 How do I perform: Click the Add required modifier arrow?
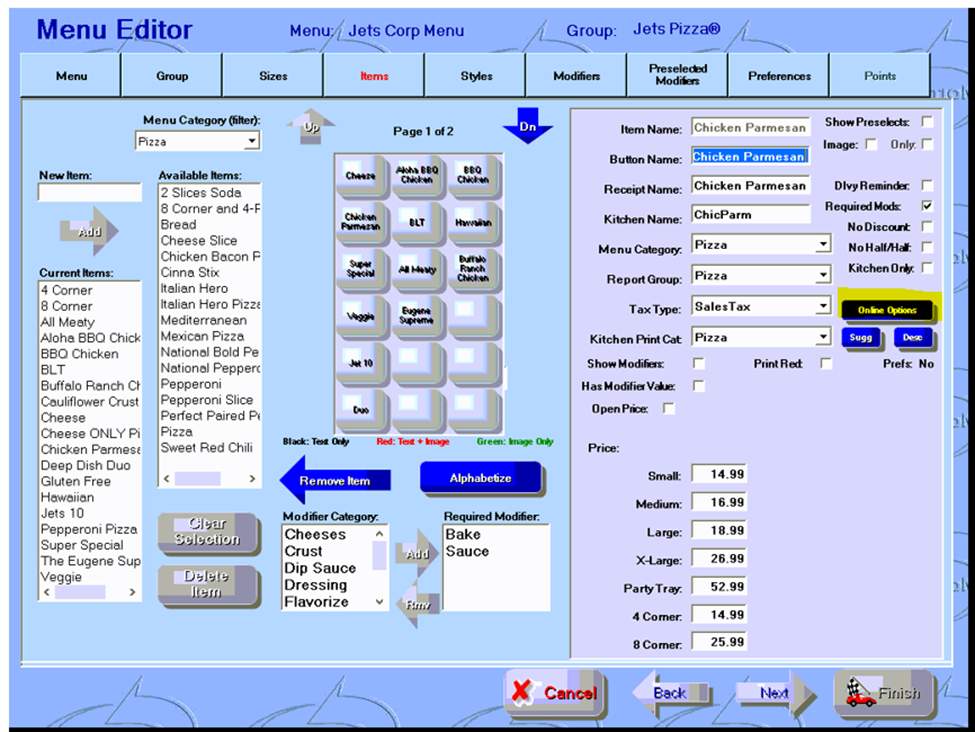417,553
